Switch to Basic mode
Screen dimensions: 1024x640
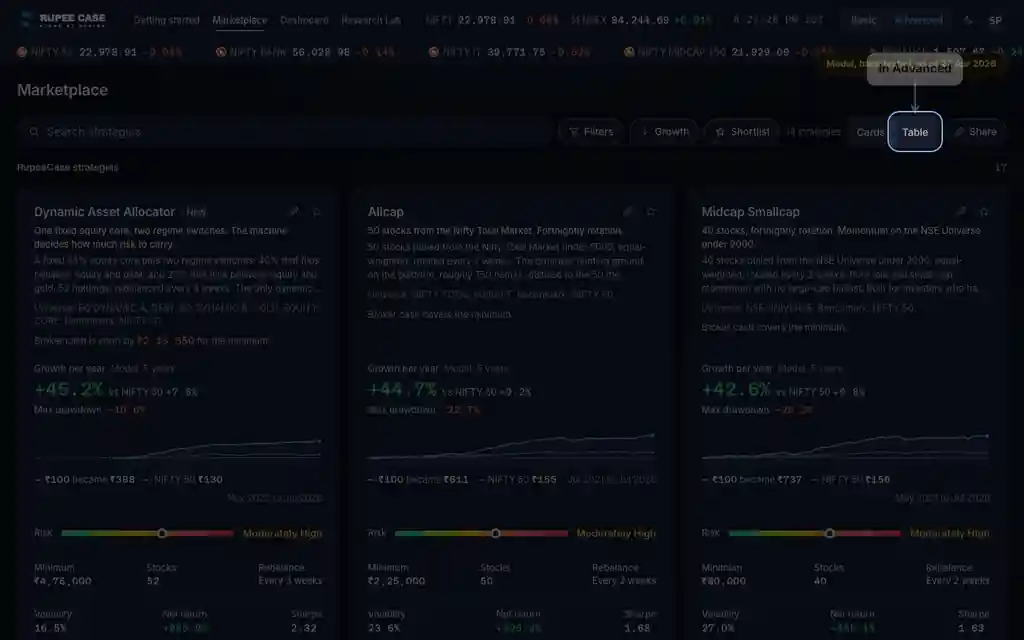click(x=863, y=20)
